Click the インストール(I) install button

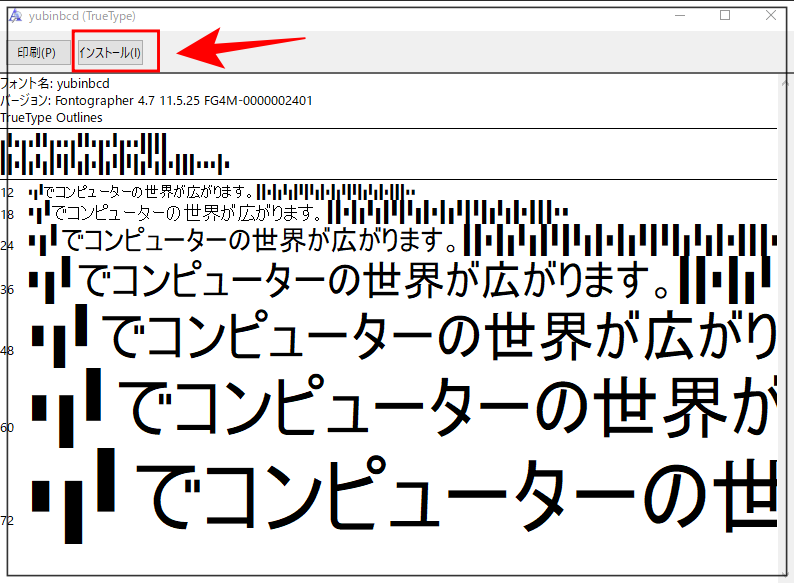click(x=111, y=52)
